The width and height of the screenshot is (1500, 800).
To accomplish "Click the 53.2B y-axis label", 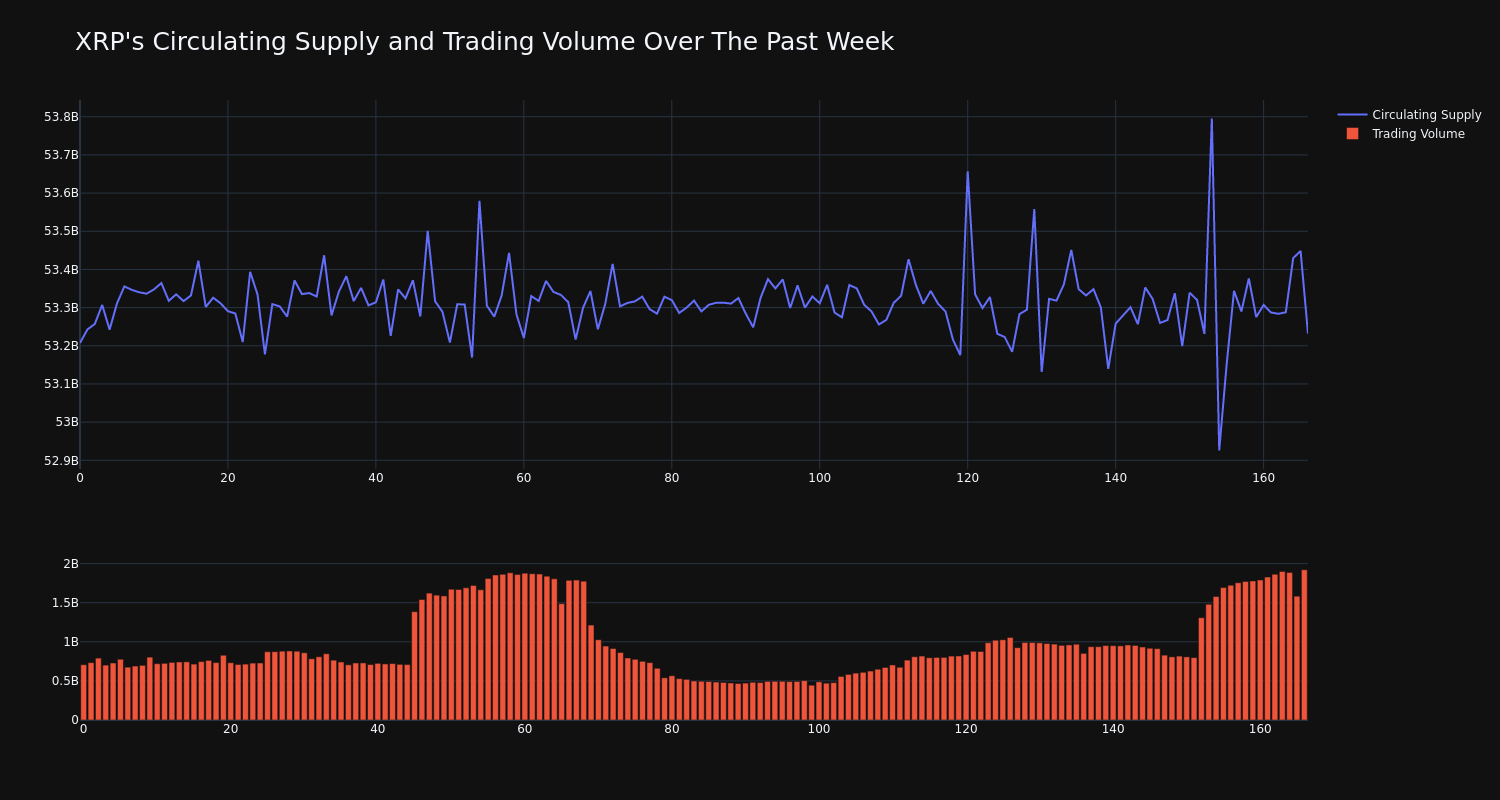I will tap(60, 346).
